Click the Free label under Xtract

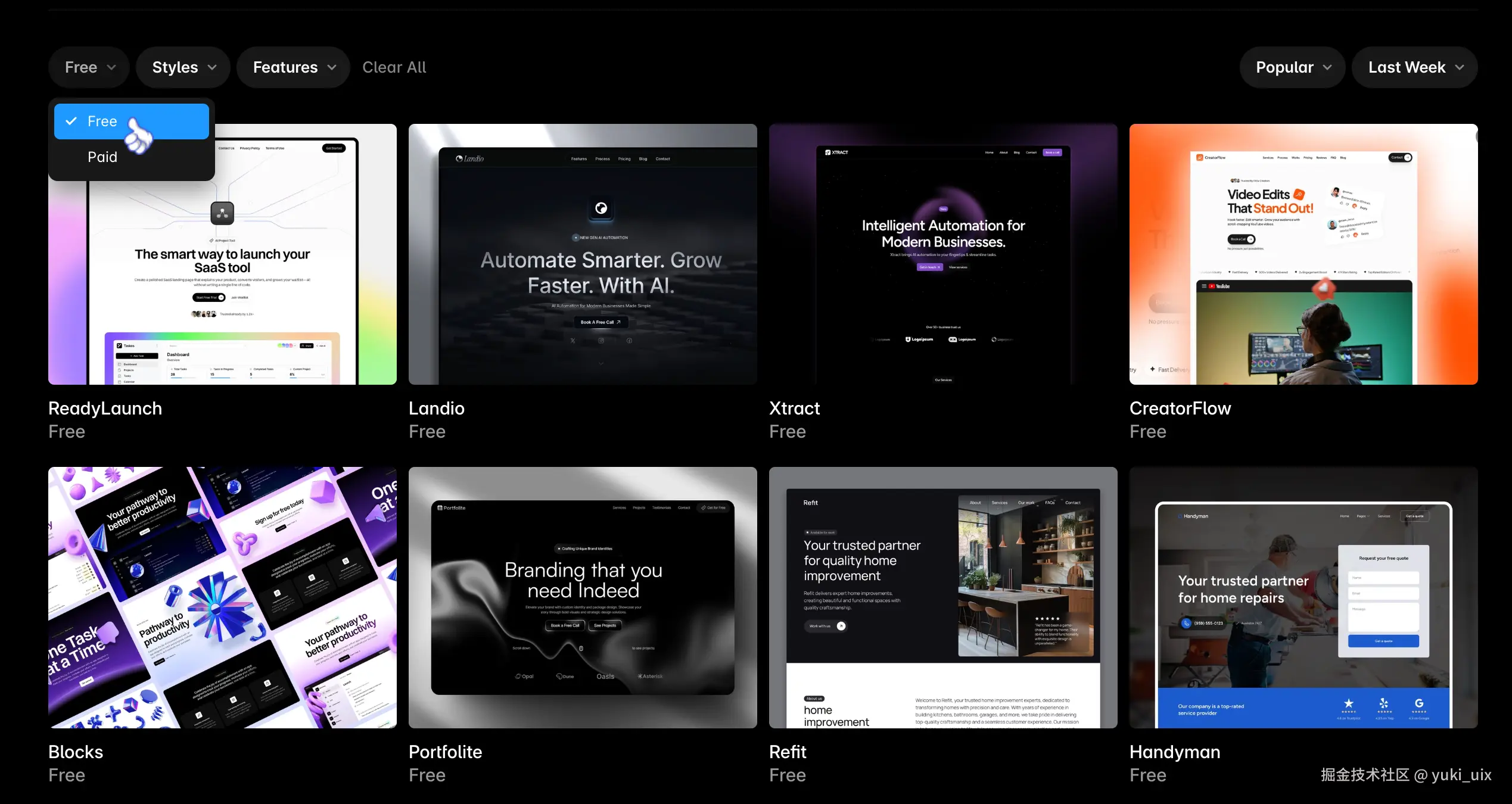(x=788, y=432)
